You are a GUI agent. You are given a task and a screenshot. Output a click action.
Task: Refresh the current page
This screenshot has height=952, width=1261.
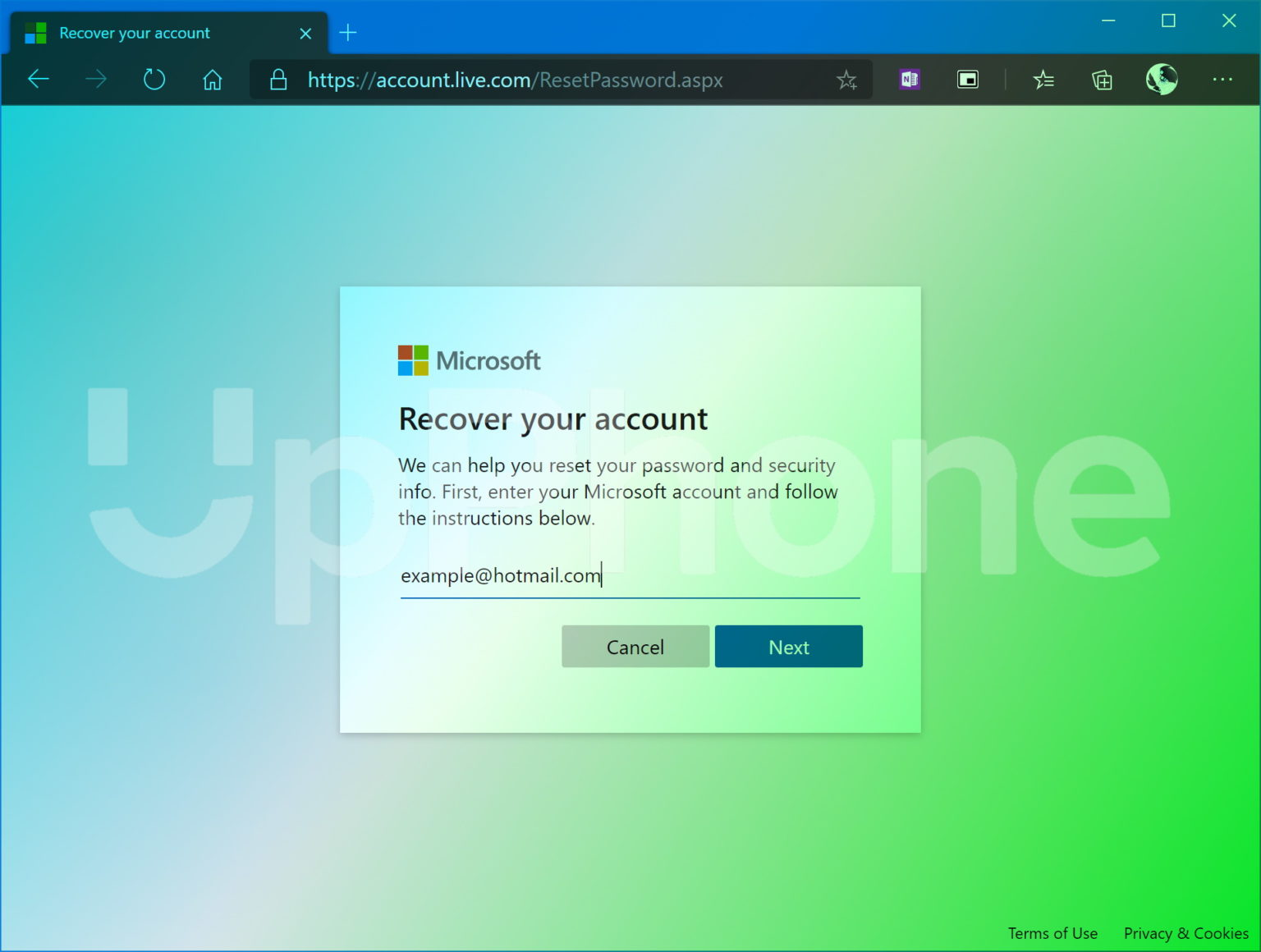pyautogui.click(x=154, y=79)
